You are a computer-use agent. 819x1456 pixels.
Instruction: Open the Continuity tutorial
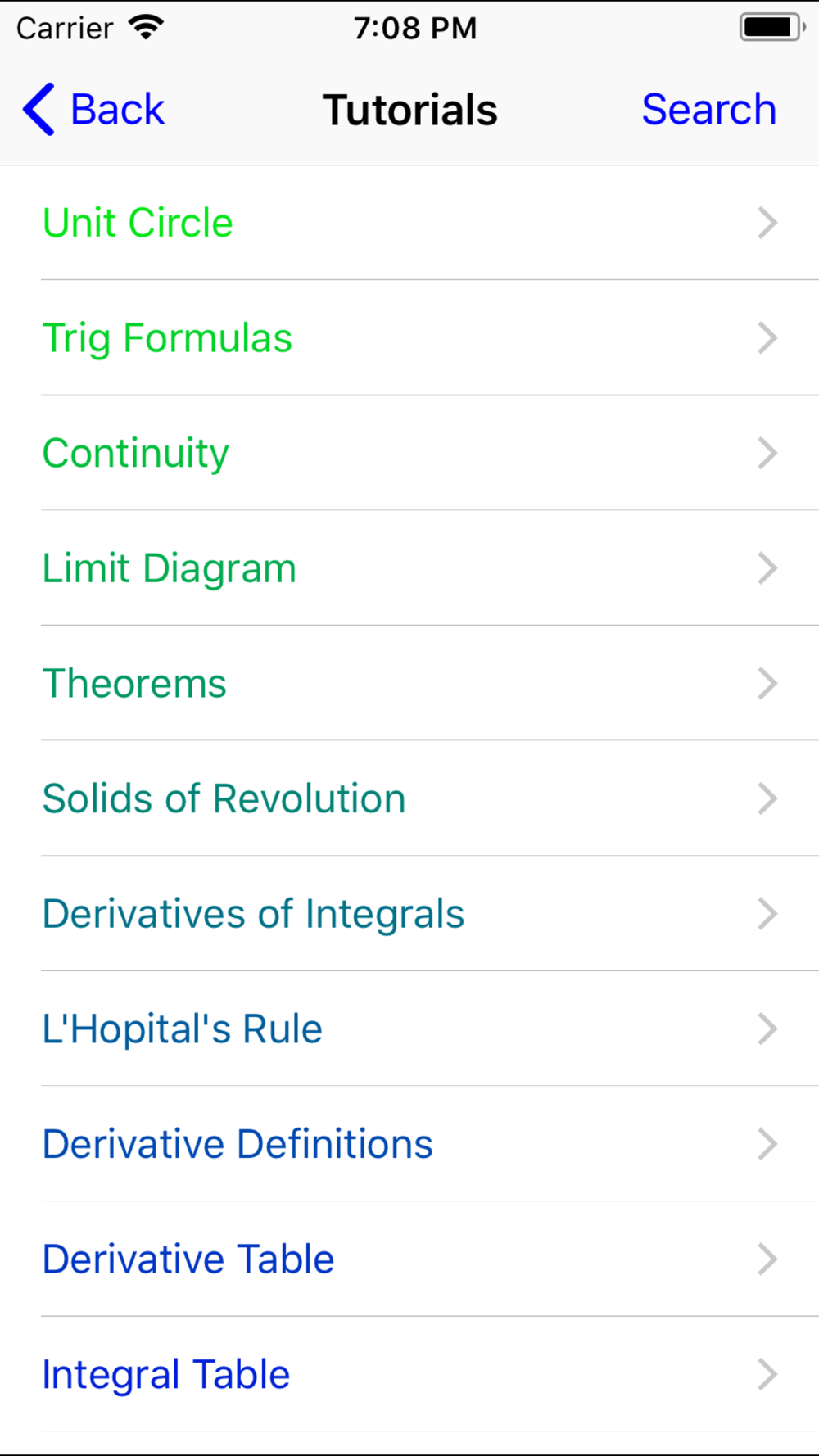pyautogui.click(x=409, y=453)
